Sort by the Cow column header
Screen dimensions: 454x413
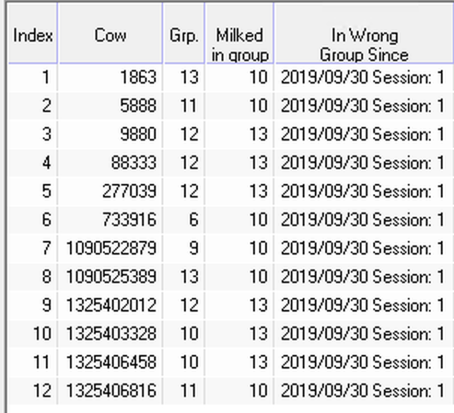coord(110,33)
